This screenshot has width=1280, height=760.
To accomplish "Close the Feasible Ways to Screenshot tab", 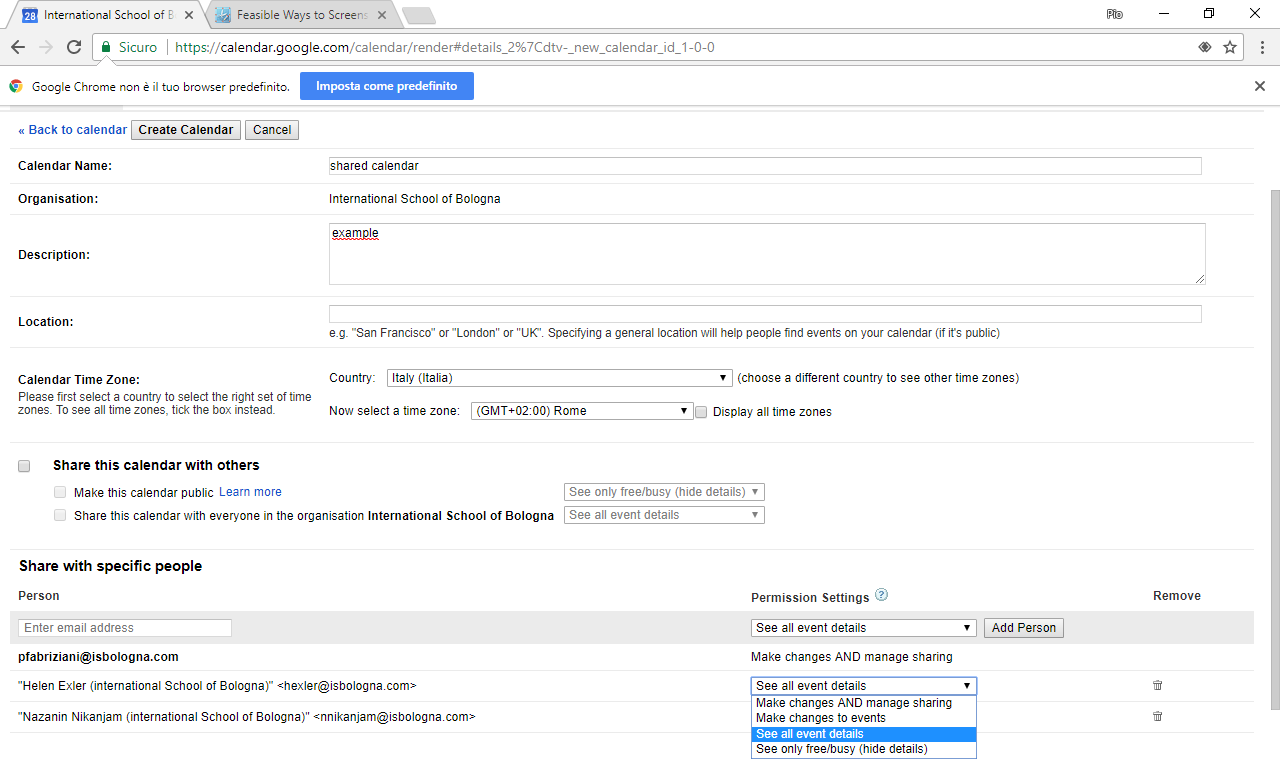I will pyautogui.click(x=382, y=15).
